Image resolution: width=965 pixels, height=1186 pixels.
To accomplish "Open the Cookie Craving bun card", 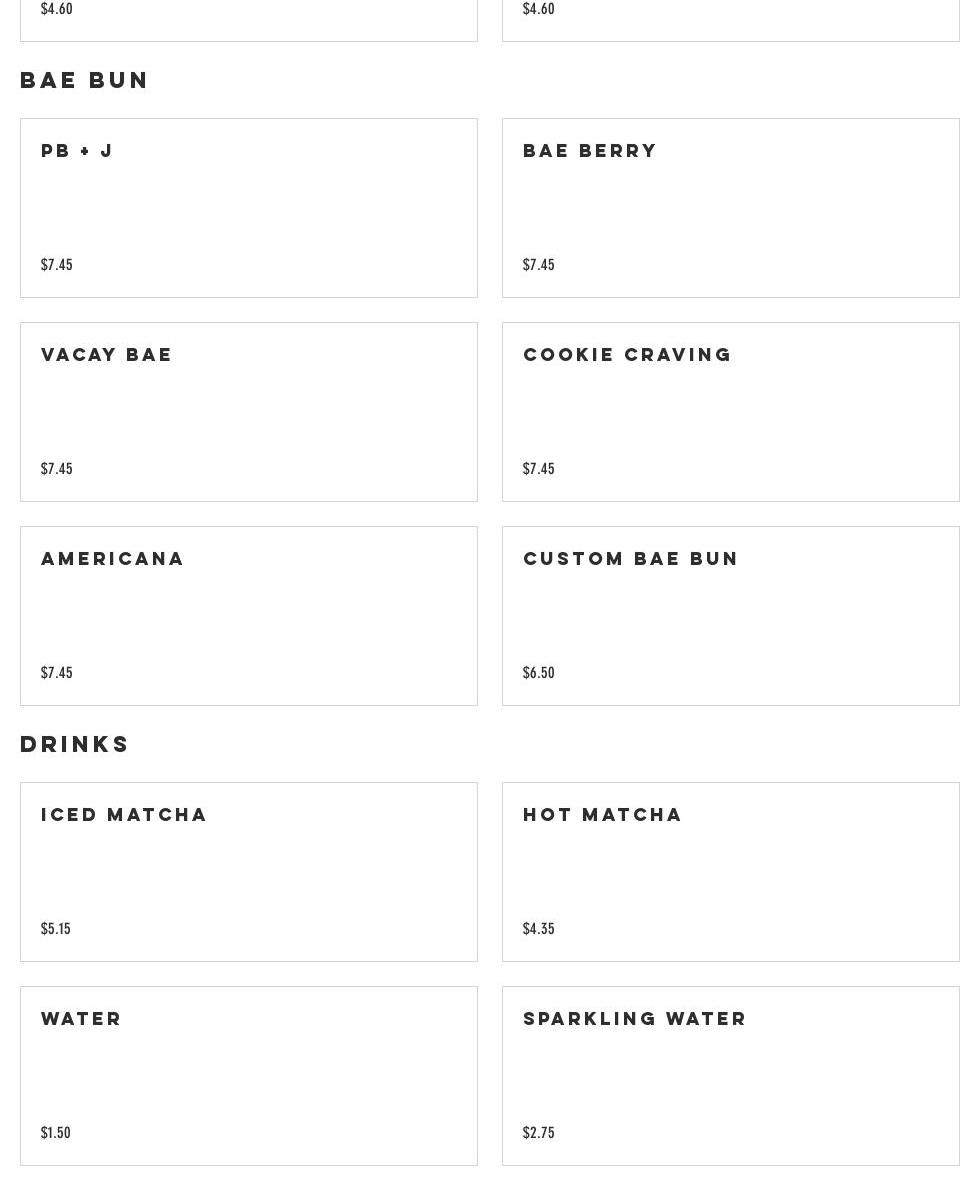I will click(x=730, y=412).
